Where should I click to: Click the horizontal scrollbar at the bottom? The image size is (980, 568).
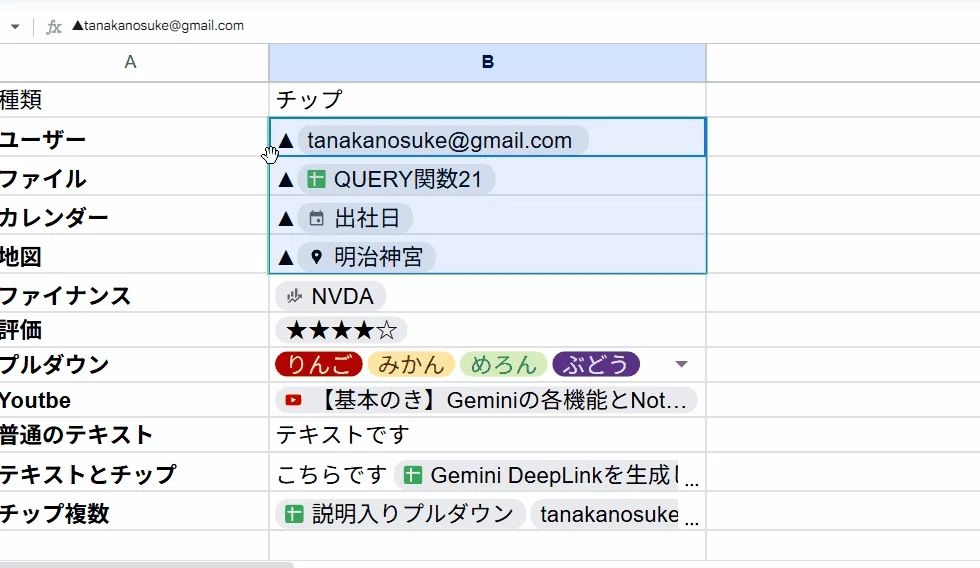pyautogui.click(x=147, y=565)
